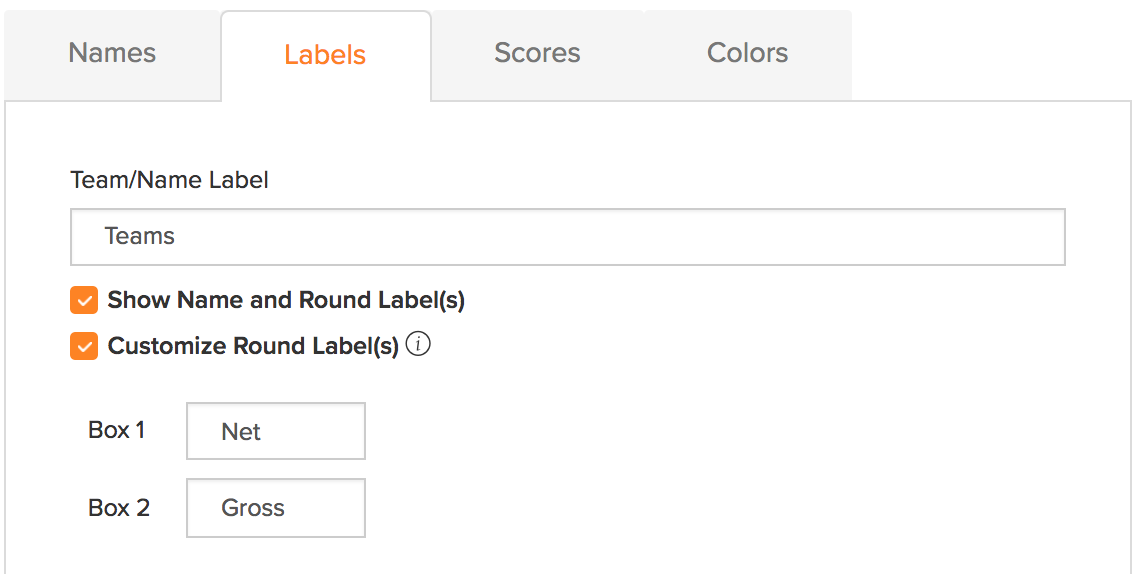Click the Box 1 label text
Image resolution: width=1142 pixels, height=574 pixels.
coord(117,430)
